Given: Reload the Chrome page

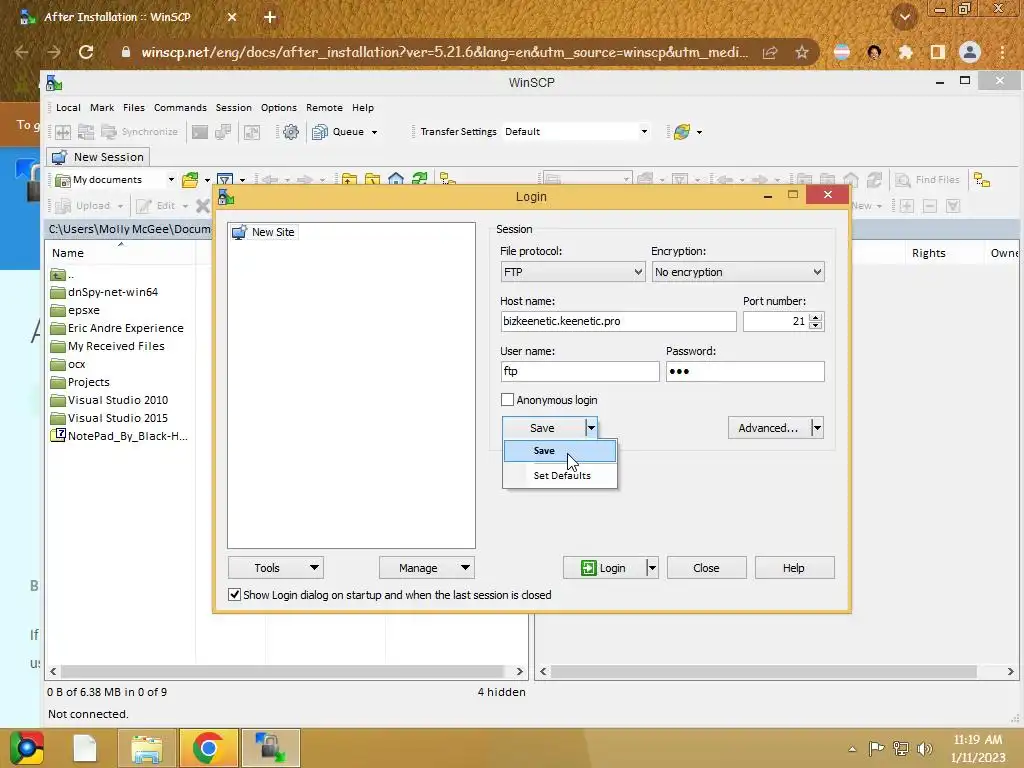Looking at the screenshot, I should 86,52.
